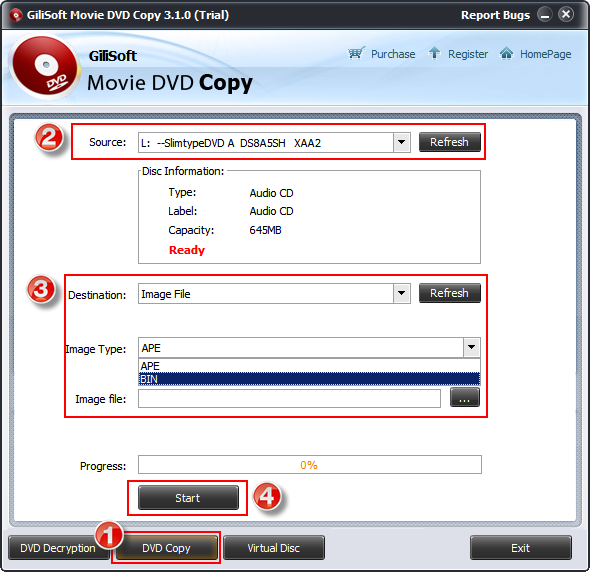
Task: Click into the Image file path field
Action: (289, 399)
